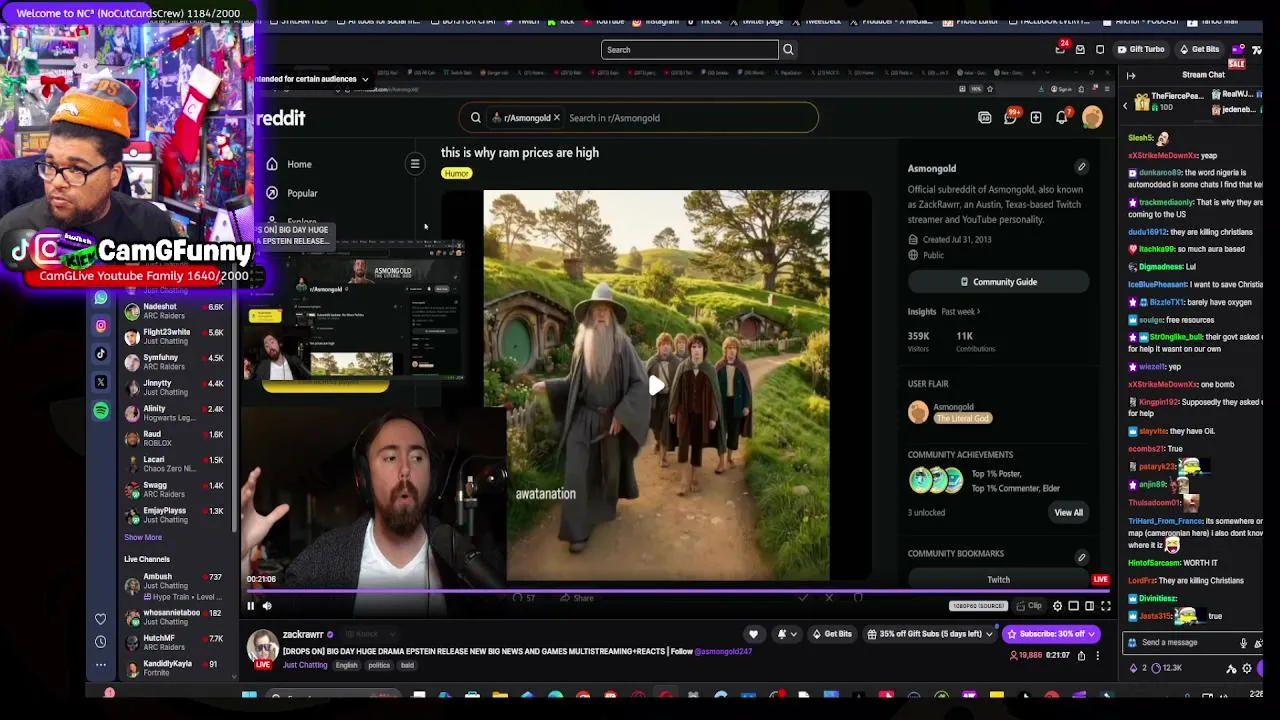Open WhatsApp icon in left sidebar

point(101,298)
